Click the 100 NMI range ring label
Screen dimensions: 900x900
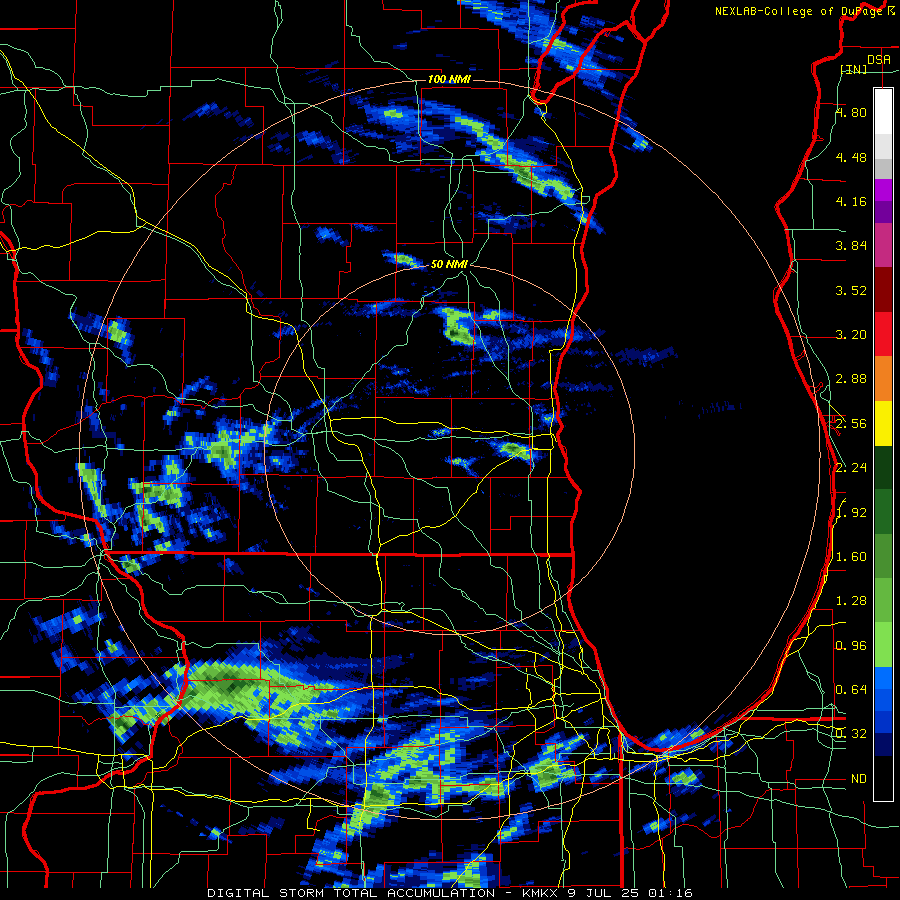(449, 79)
